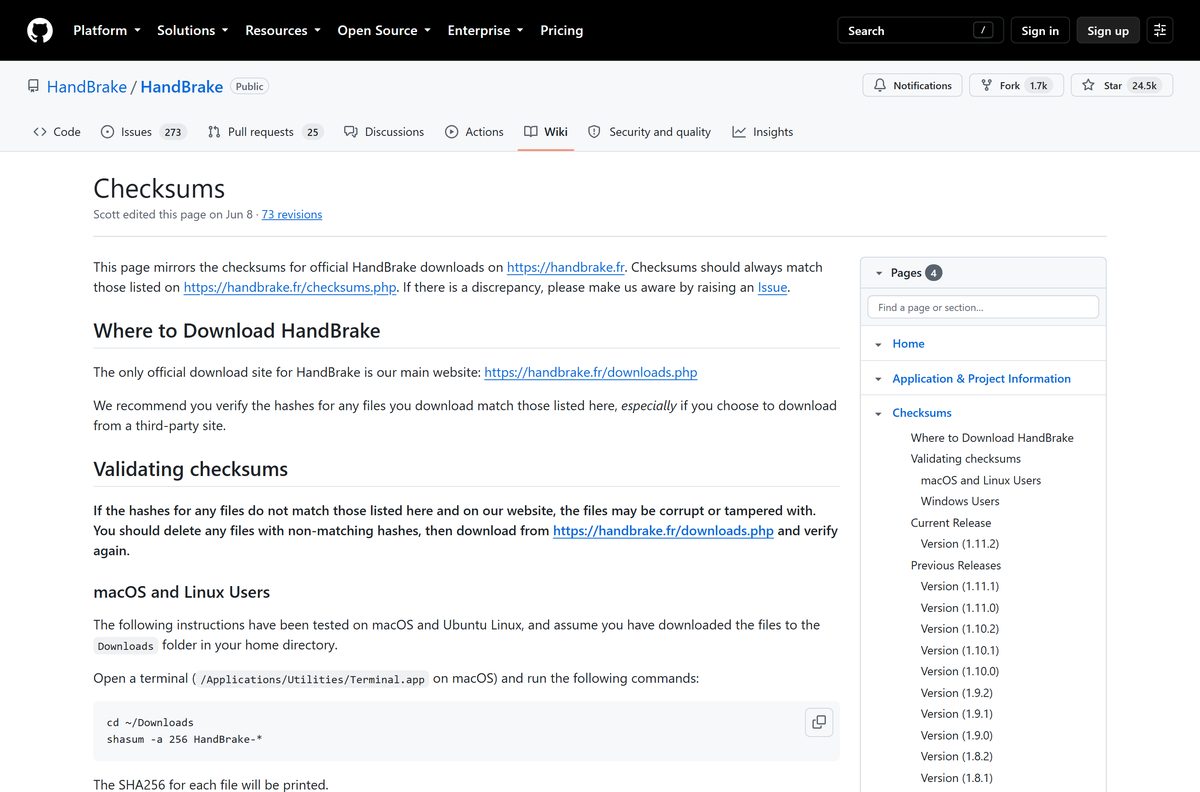Image resolution: width=1200 pixels, height=792 pixels.
Task: Open the Enterprise dropdown menu
Action: click(486, 31)
